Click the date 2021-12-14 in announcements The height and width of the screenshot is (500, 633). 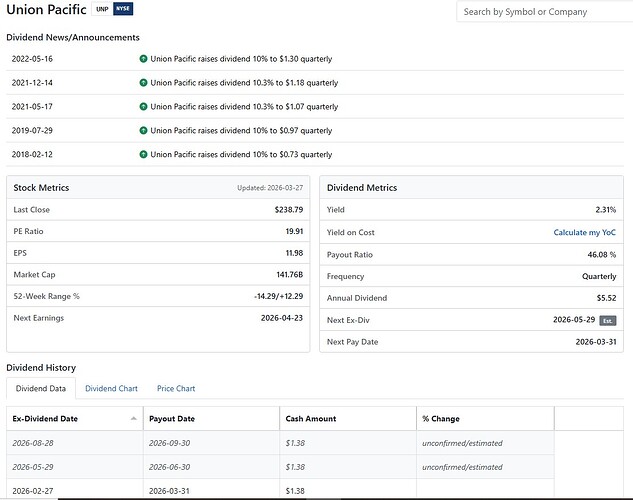(x=32, y=83)
